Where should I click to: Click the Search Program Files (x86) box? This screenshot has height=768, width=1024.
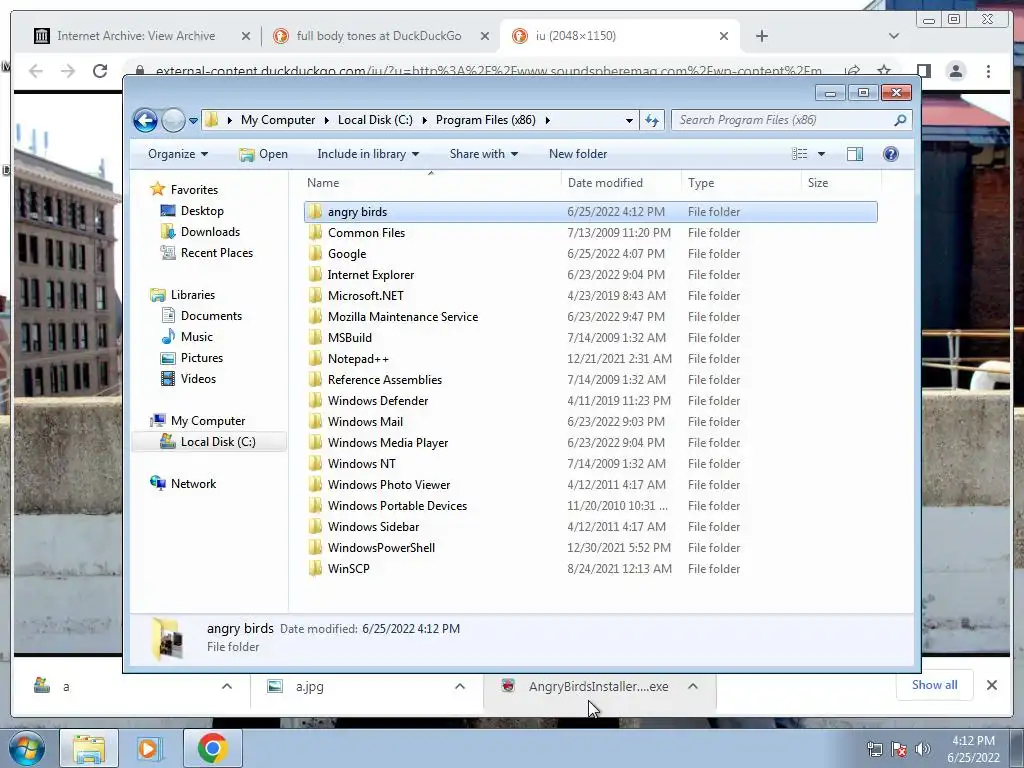(x=792, y=120)
